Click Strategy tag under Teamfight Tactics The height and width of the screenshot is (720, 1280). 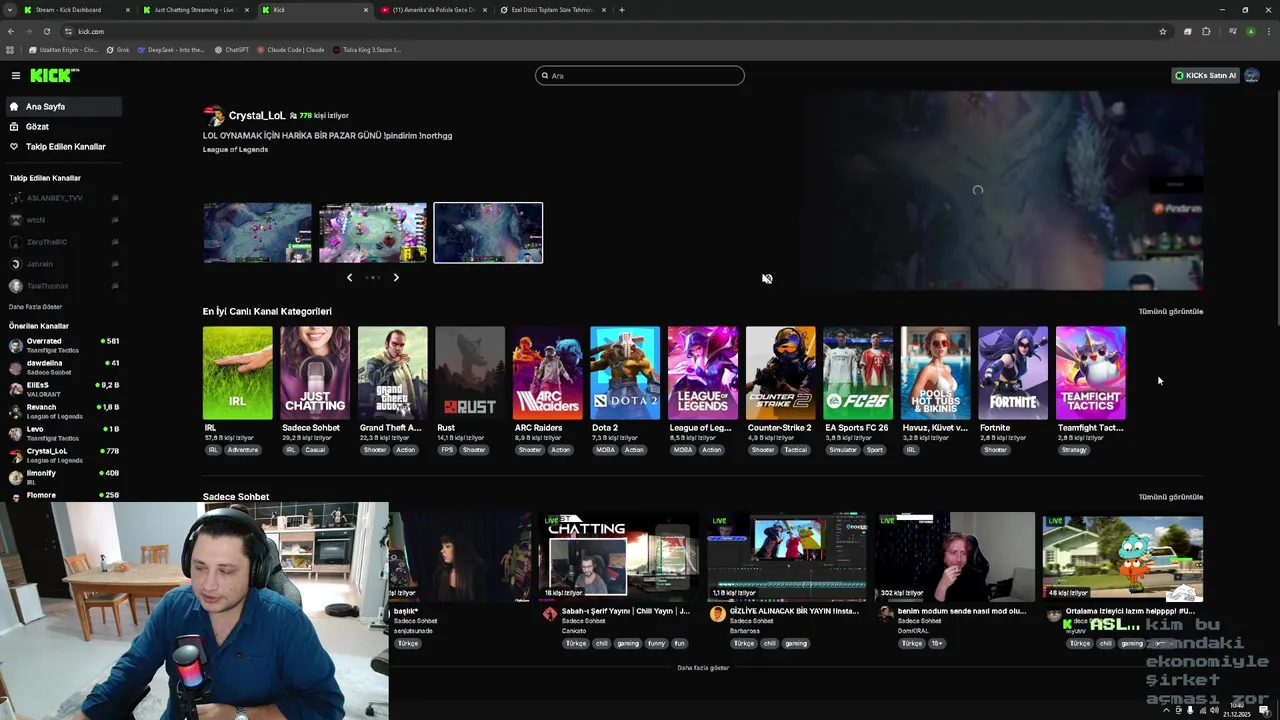(1074, 450)
